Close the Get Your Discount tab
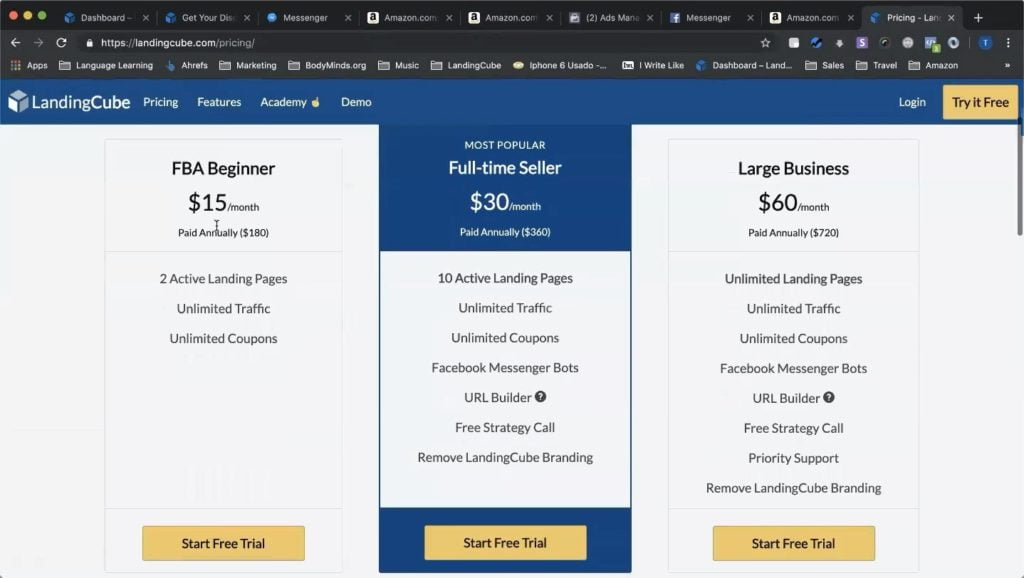The width and height of the screenshot is (1024, 578). [247, 18]
